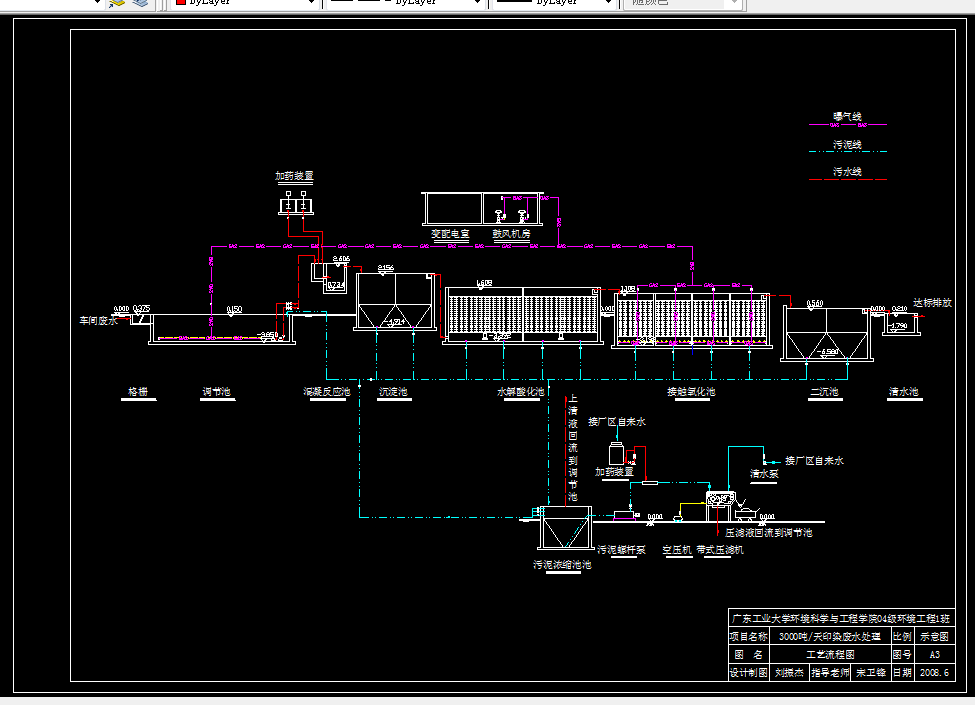Click the 曝气线 legend entry
975x705 pixels.
[848, 116]
